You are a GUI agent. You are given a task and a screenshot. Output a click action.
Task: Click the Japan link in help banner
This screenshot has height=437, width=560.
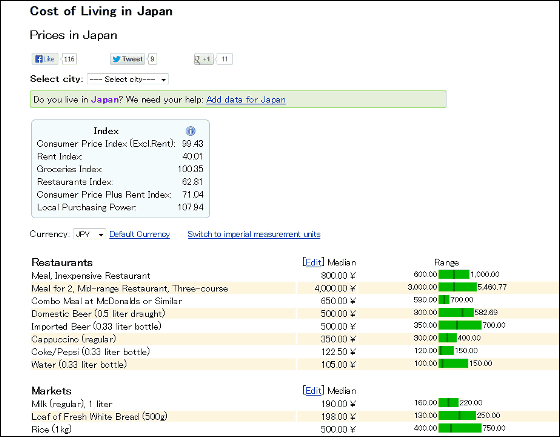click(104, 100)
